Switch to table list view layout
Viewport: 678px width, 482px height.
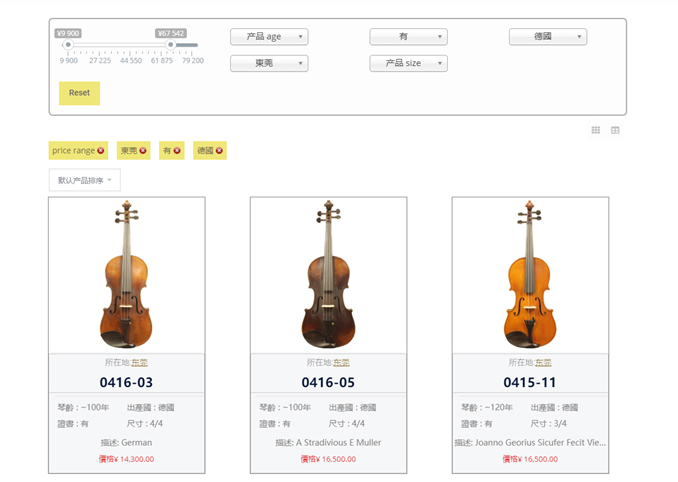click(615, 130)
